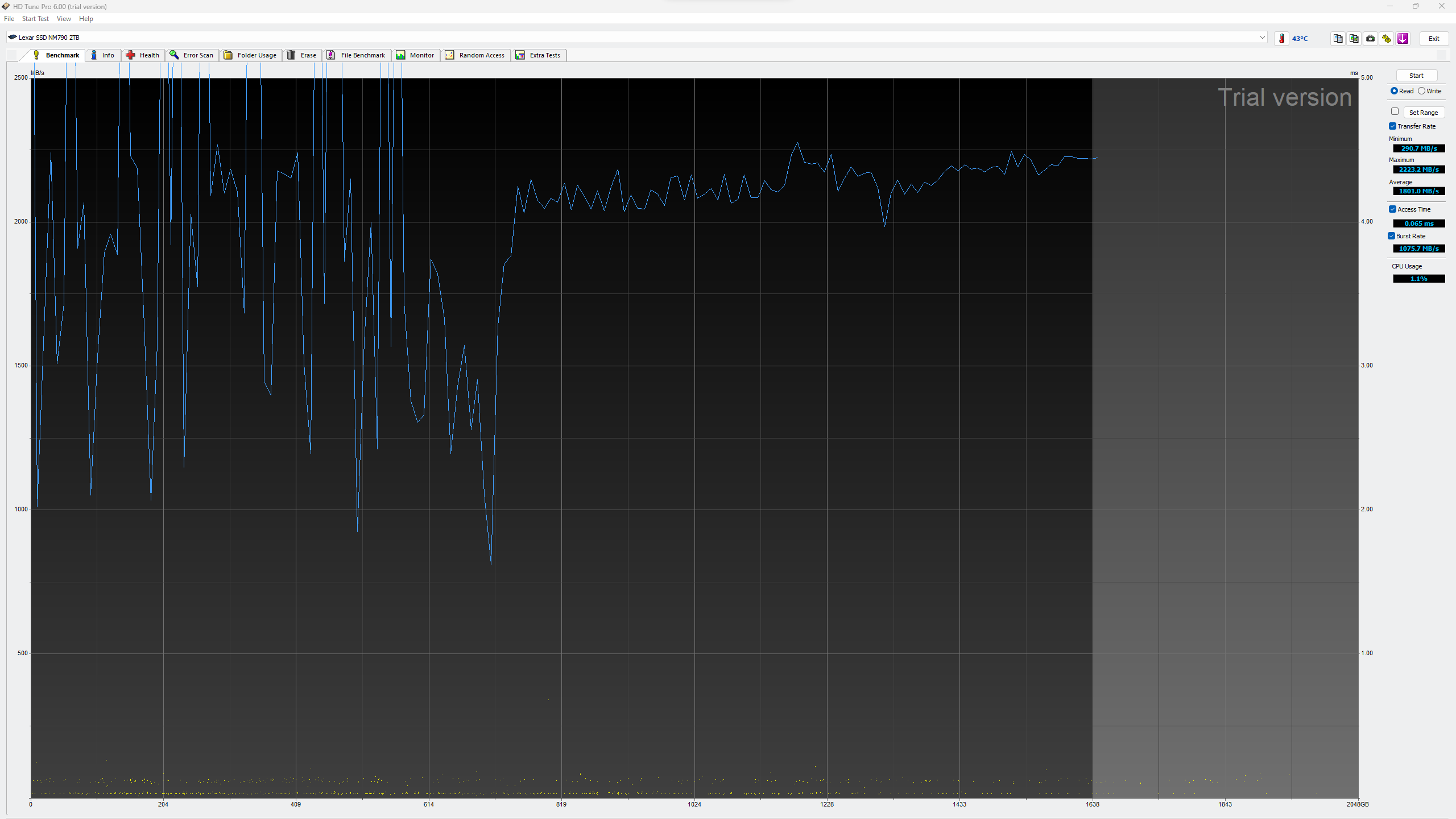1456x819 pixels.
Task: Select the Write radio button
Action: coord(1421,91)
